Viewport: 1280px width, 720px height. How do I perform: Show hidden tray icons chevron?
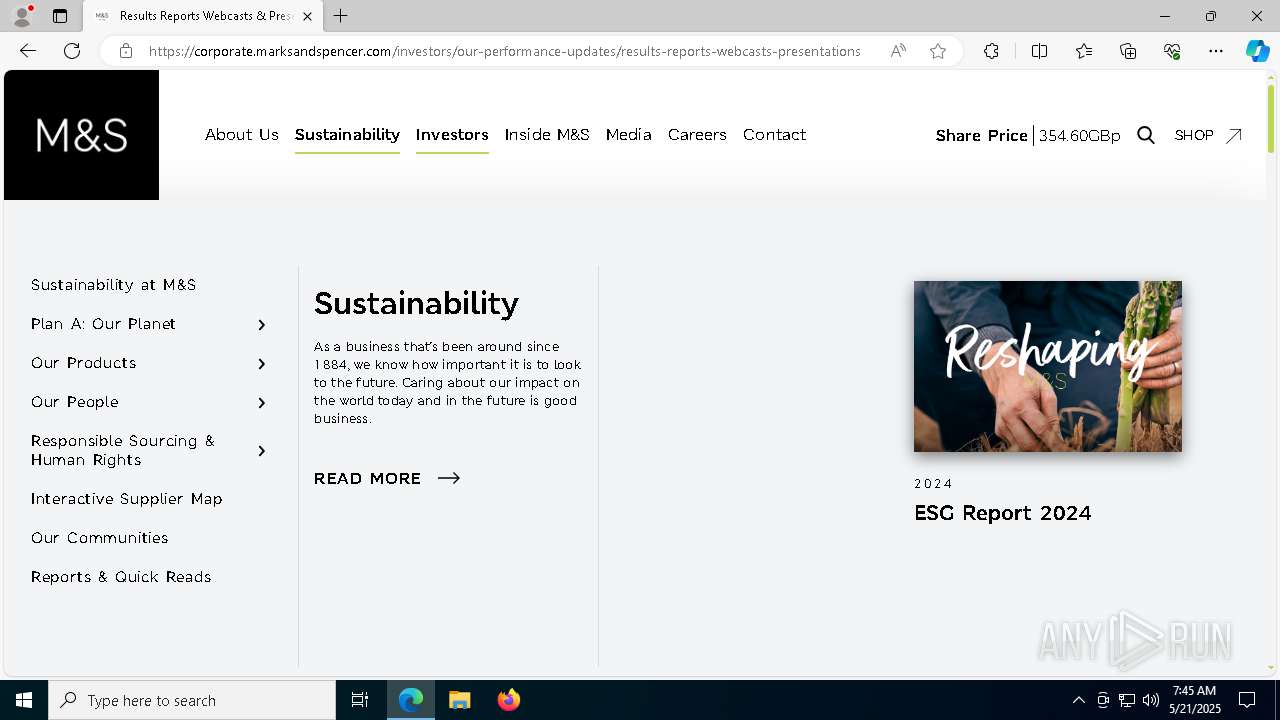1078,700
